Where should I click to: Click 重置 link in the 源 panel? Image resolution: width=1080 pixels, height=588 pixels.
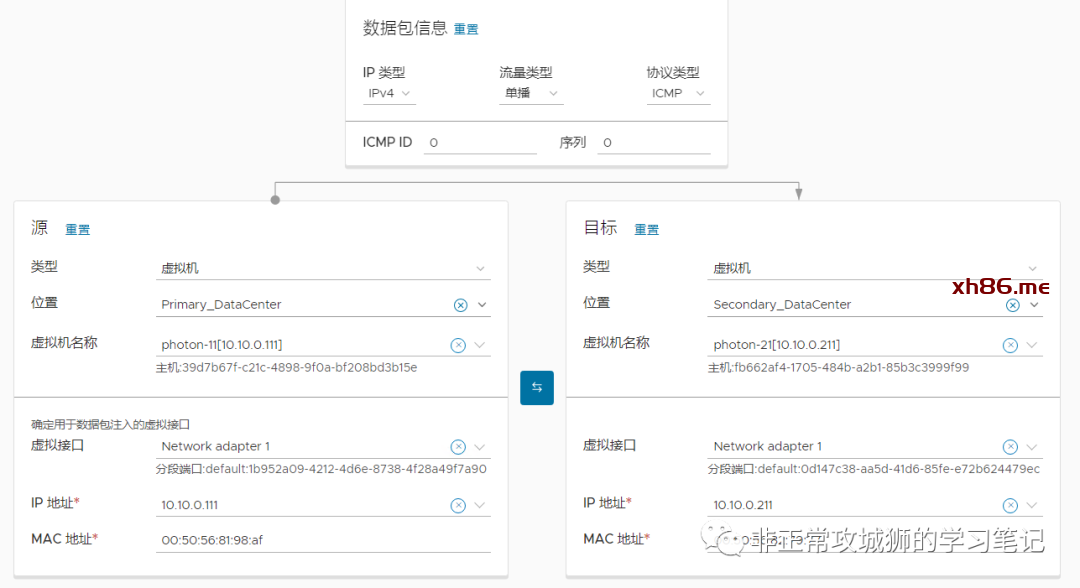pyautogui.click(x=77, y=230)
